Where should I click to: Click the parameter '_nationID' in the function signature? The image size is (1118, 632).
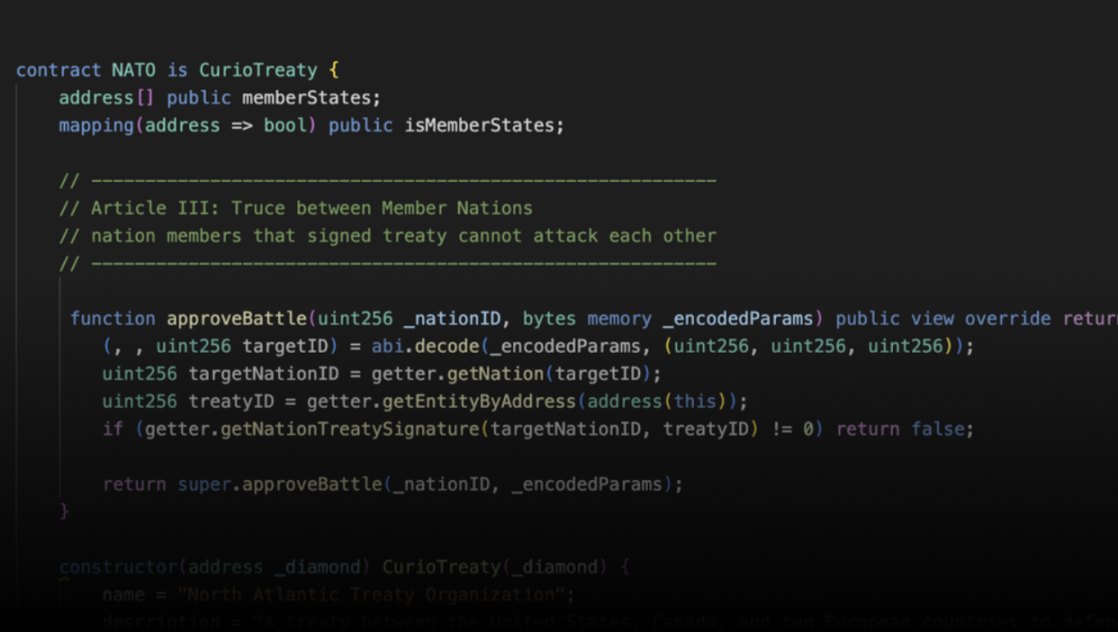tap(452, 319)
